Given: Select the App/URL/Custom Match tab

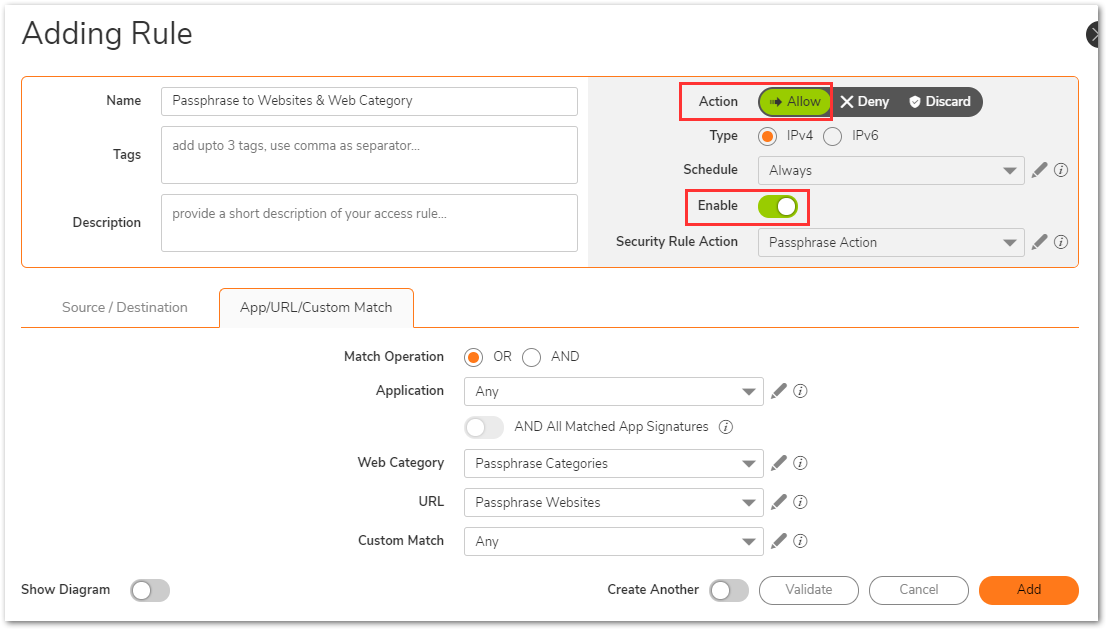Looking at the screenshot, I should point(316,308).
